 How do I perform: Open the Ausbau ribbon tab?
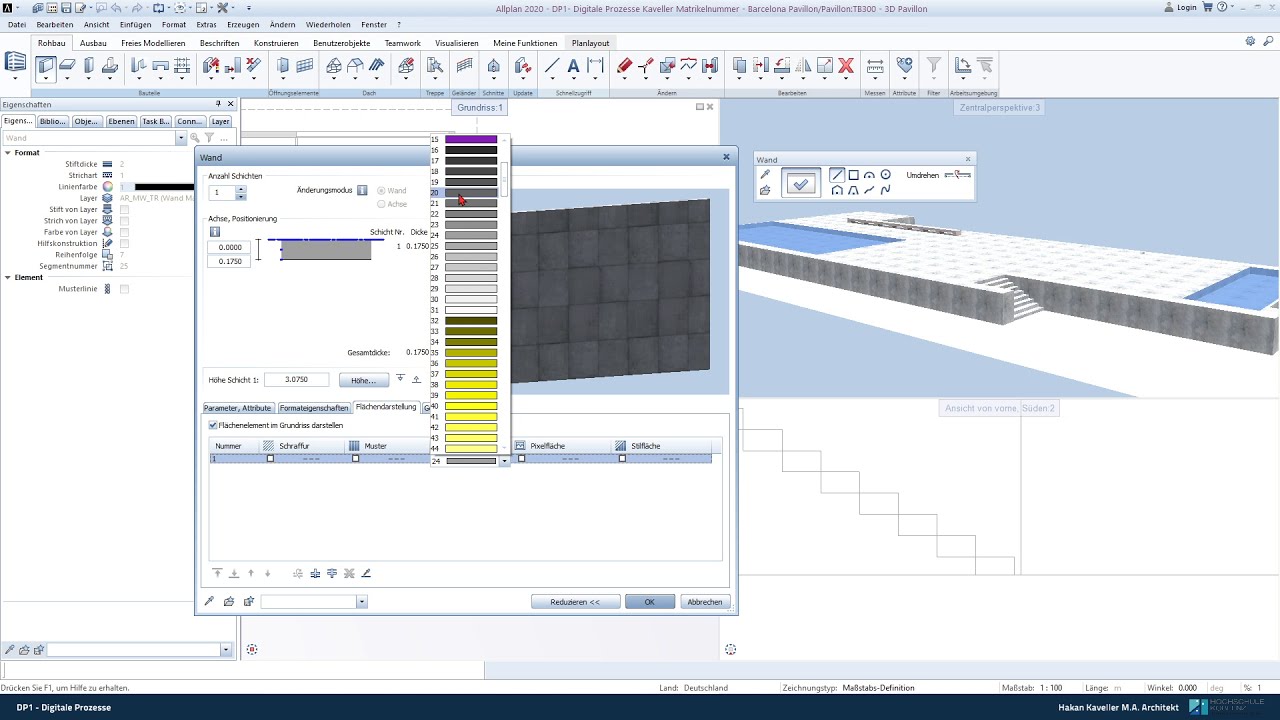[93, 43]
